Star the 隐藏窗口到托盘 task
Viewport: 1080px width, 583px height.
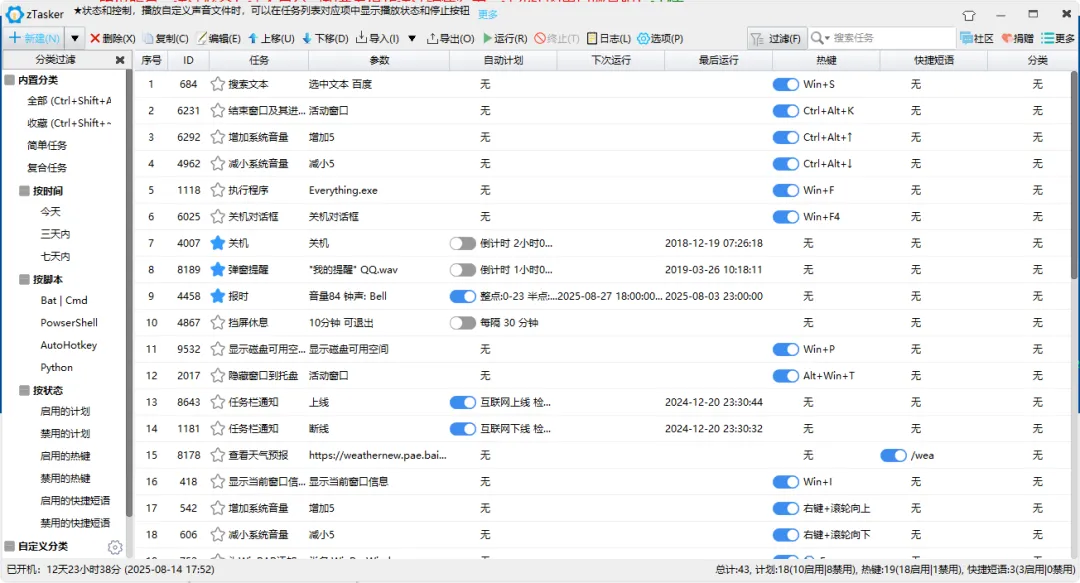click(x=218, y=376)
